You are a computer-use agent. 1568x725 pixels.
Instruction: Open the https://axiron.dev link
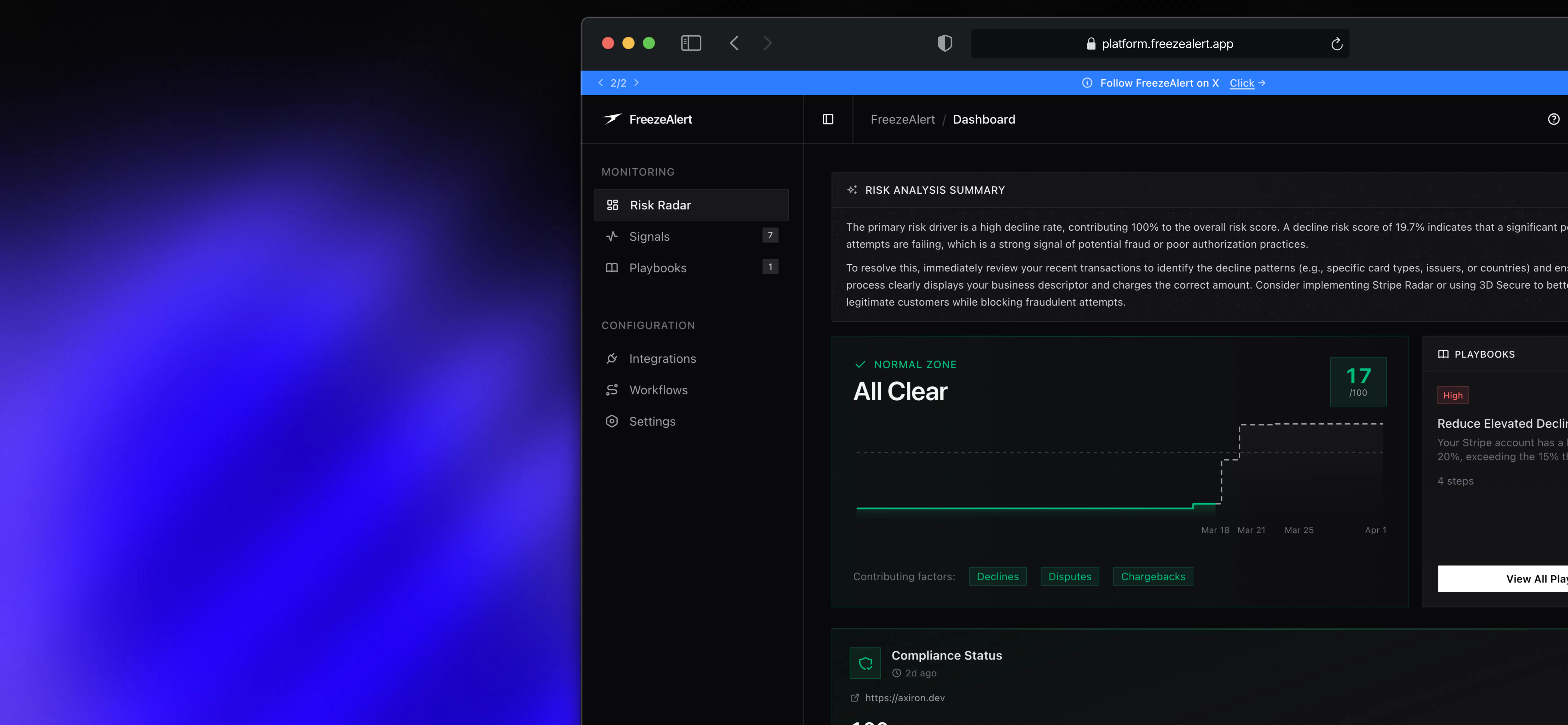tap(905, 698)
